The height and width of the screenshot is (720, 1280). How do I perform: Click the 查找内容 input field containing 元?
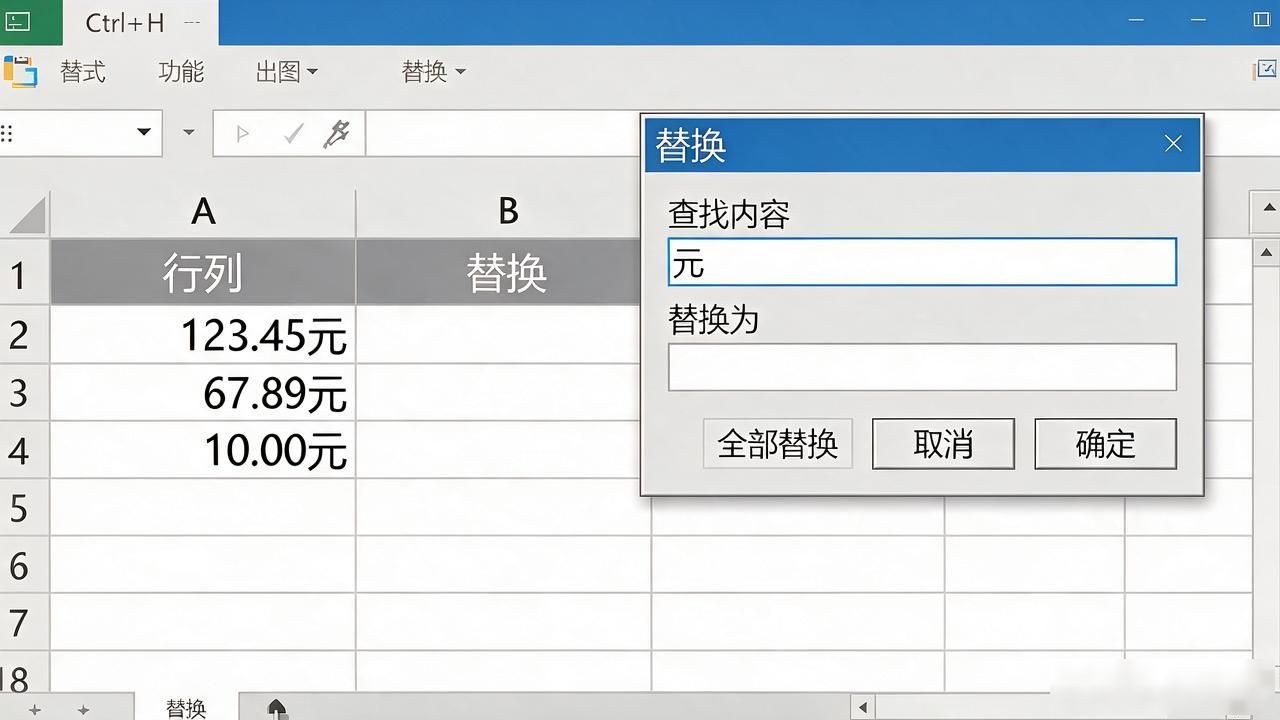922,262
